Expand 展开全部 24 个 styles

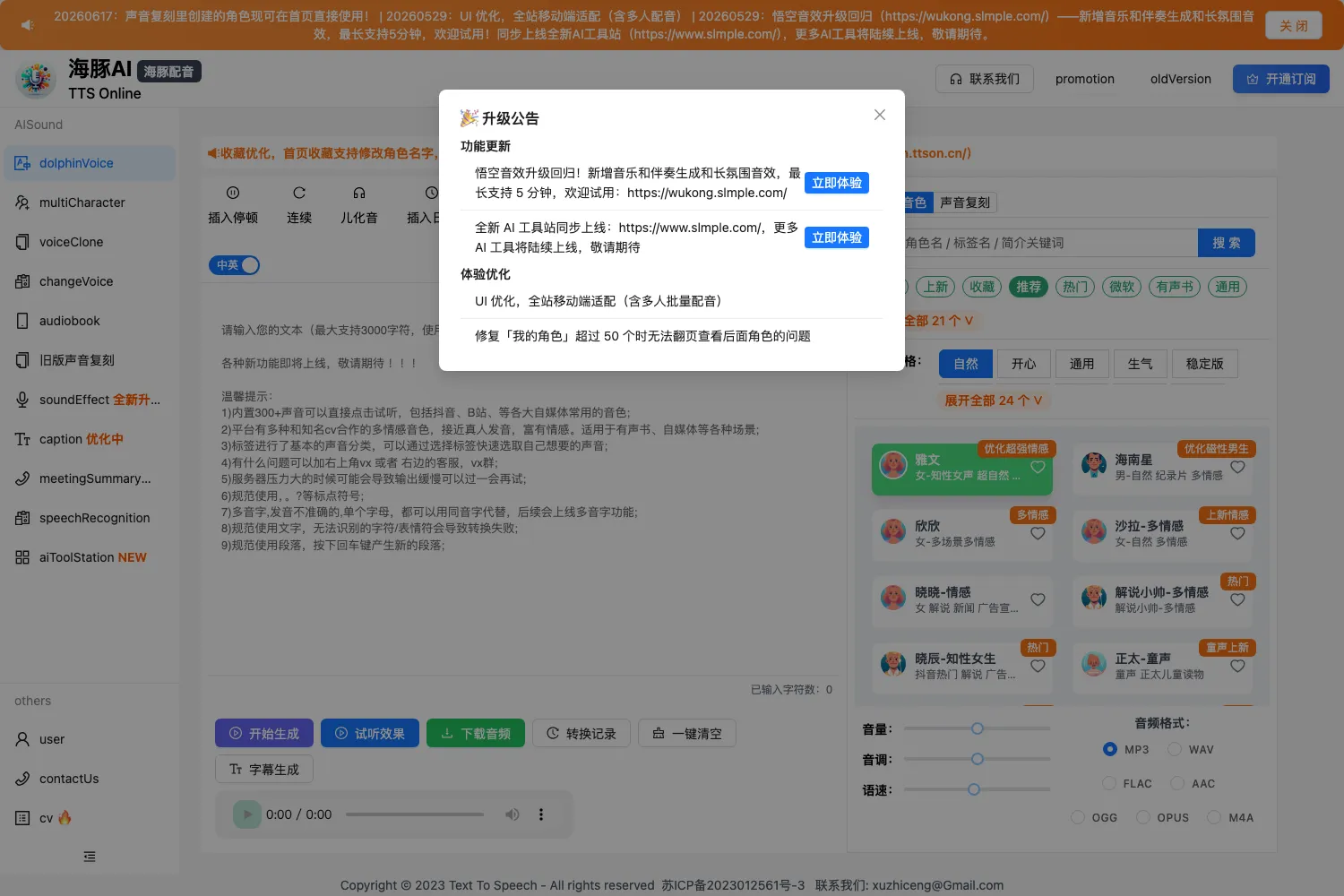994,401
